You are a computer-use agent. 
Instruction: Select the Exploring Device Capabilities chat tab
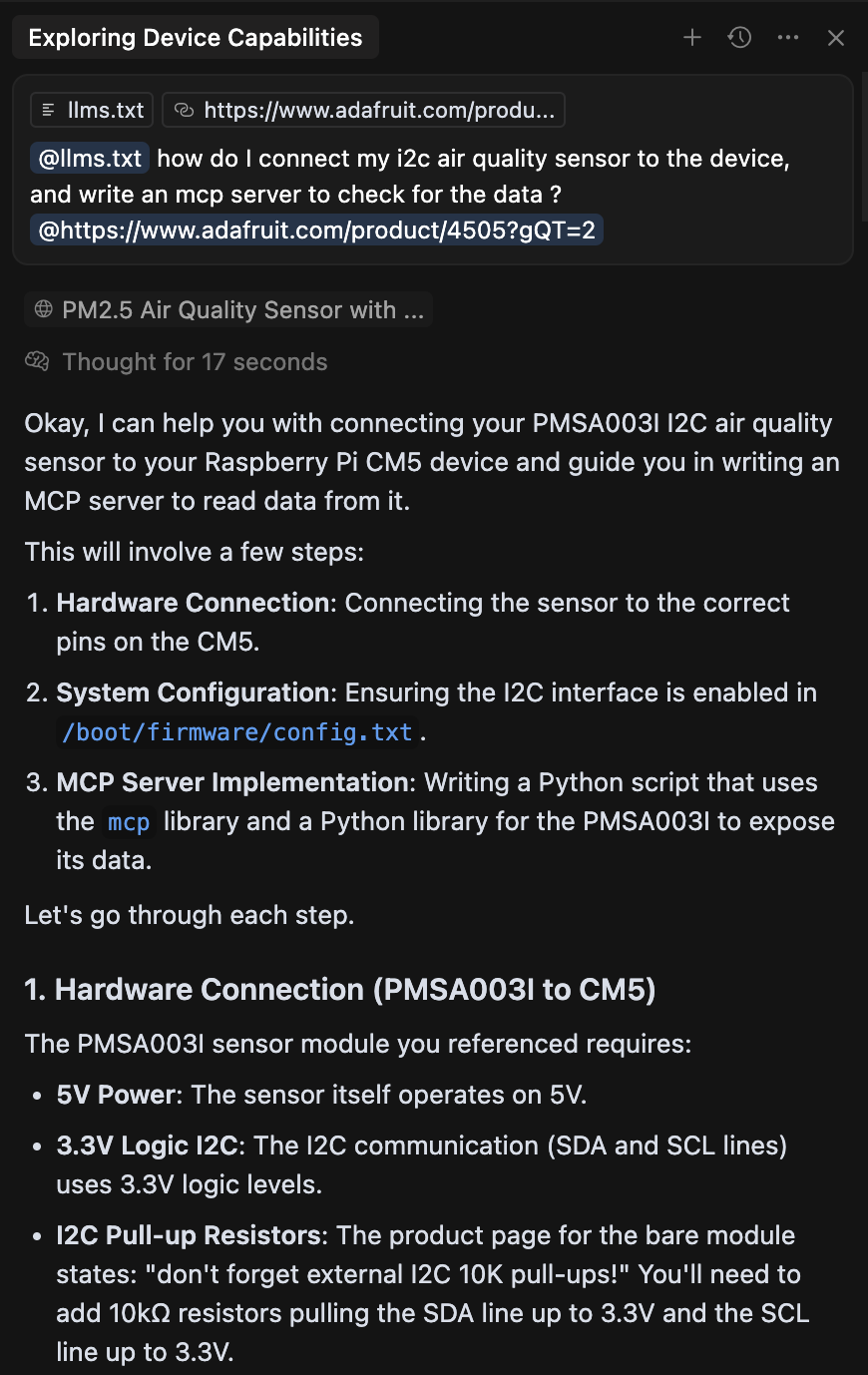pos(195,37)
